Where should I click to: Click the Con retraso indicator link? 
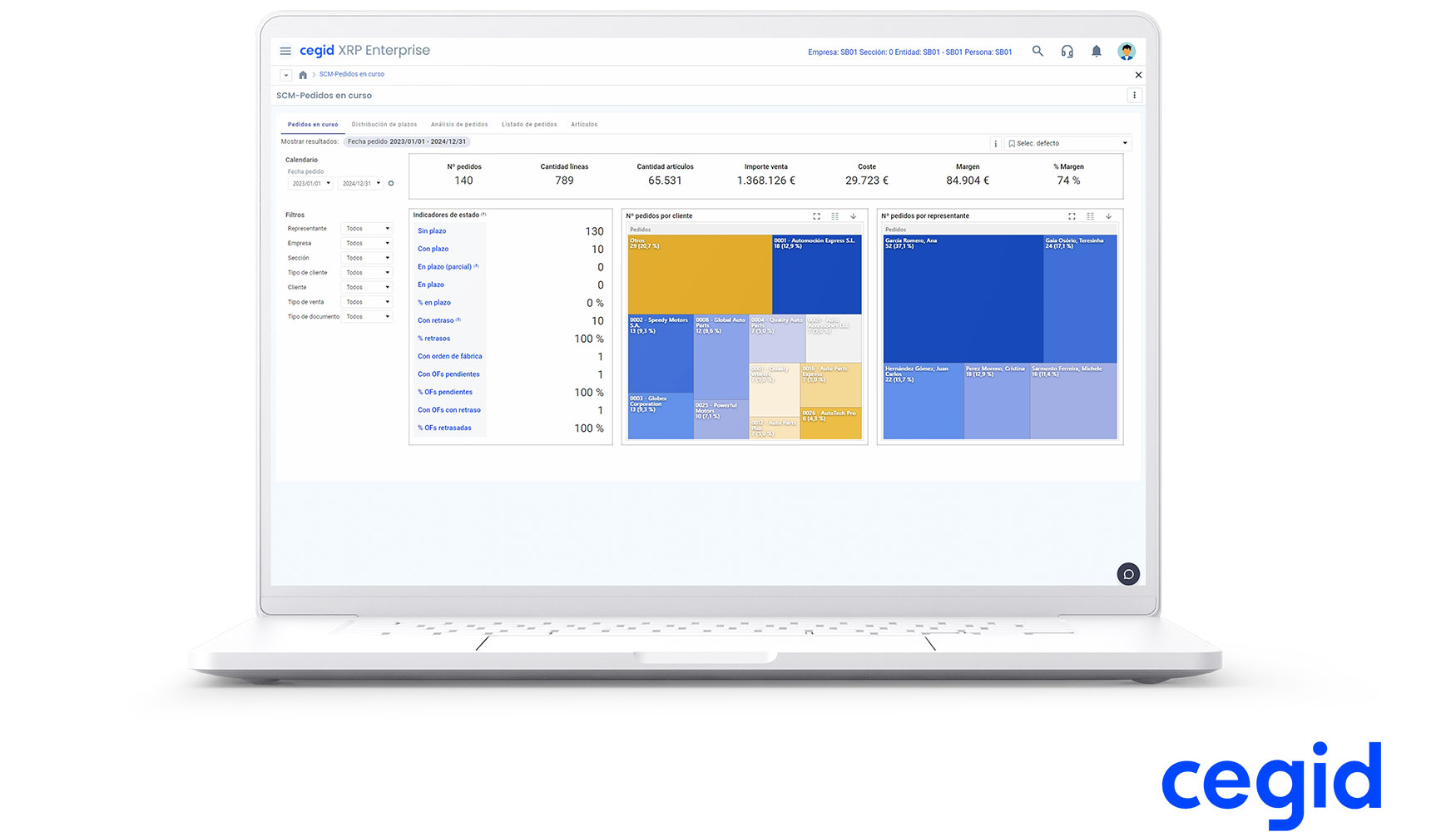point(436,320)
